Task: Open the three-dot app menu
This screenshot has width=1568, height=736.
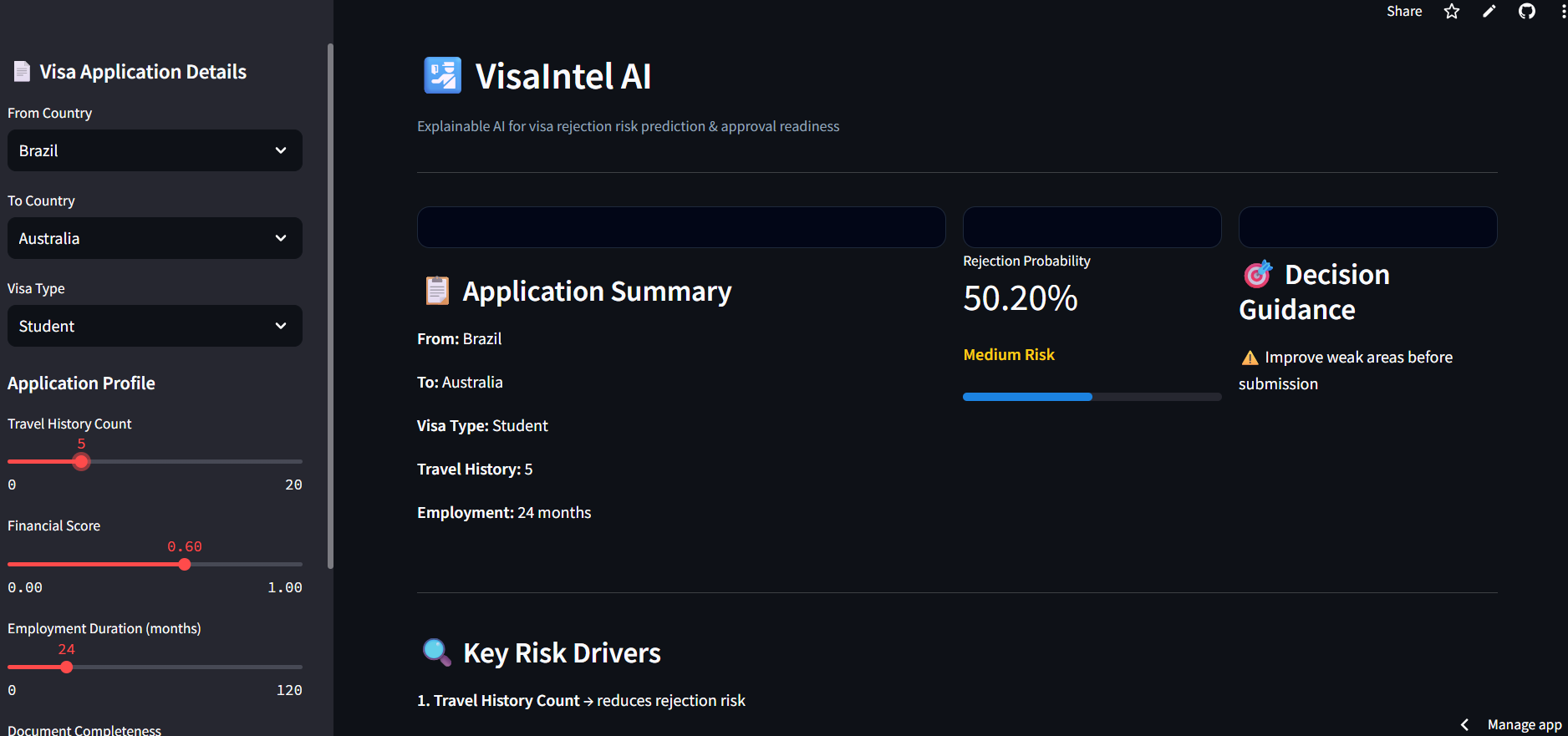Action: pyautogui.click(x=1563, y=12)
